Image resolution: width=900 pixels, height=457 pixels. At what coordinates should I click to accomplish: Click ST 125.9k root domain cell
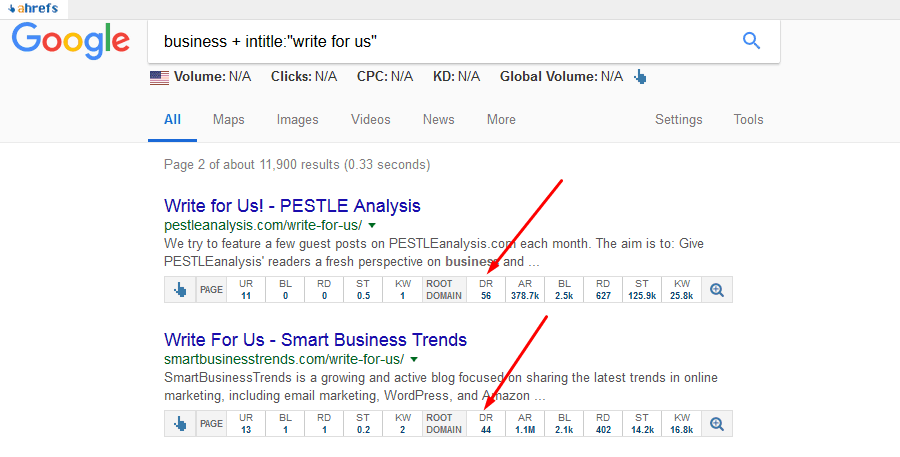pyautogui.click(x=642, y=290)
